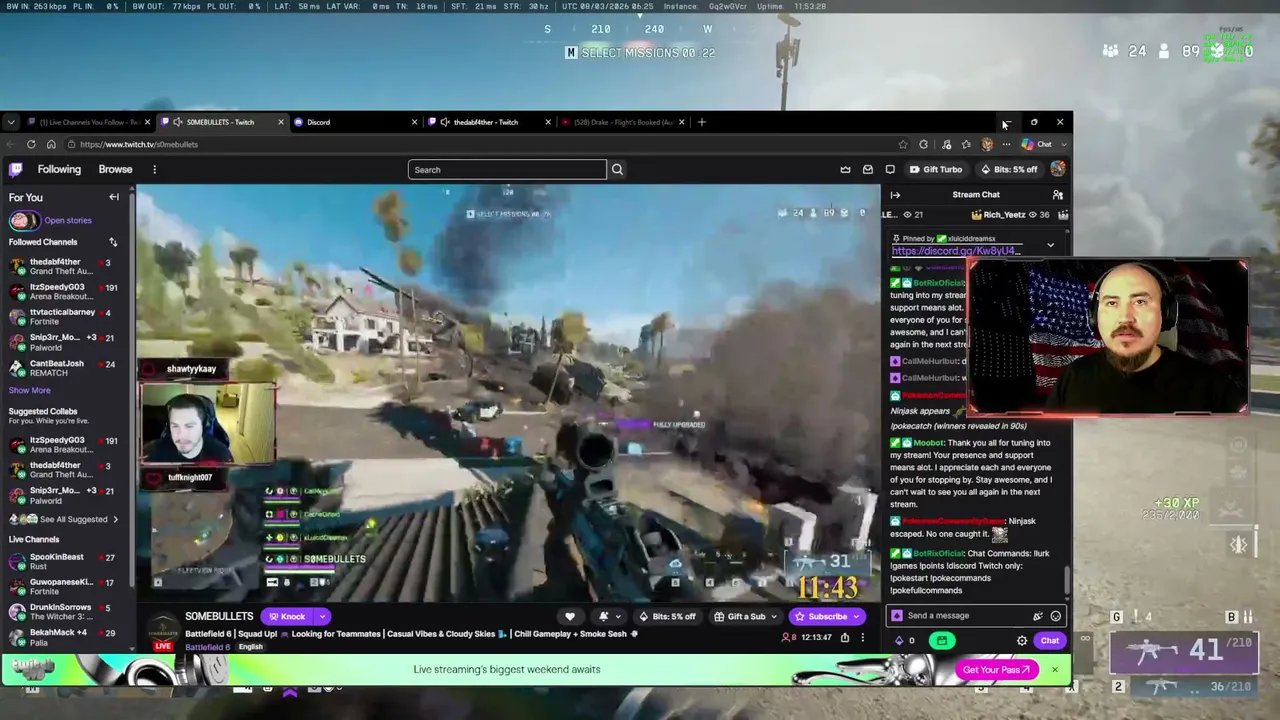1280x720 pixels.
Task: Click the Twitch logo home icon
Action: 16,169
